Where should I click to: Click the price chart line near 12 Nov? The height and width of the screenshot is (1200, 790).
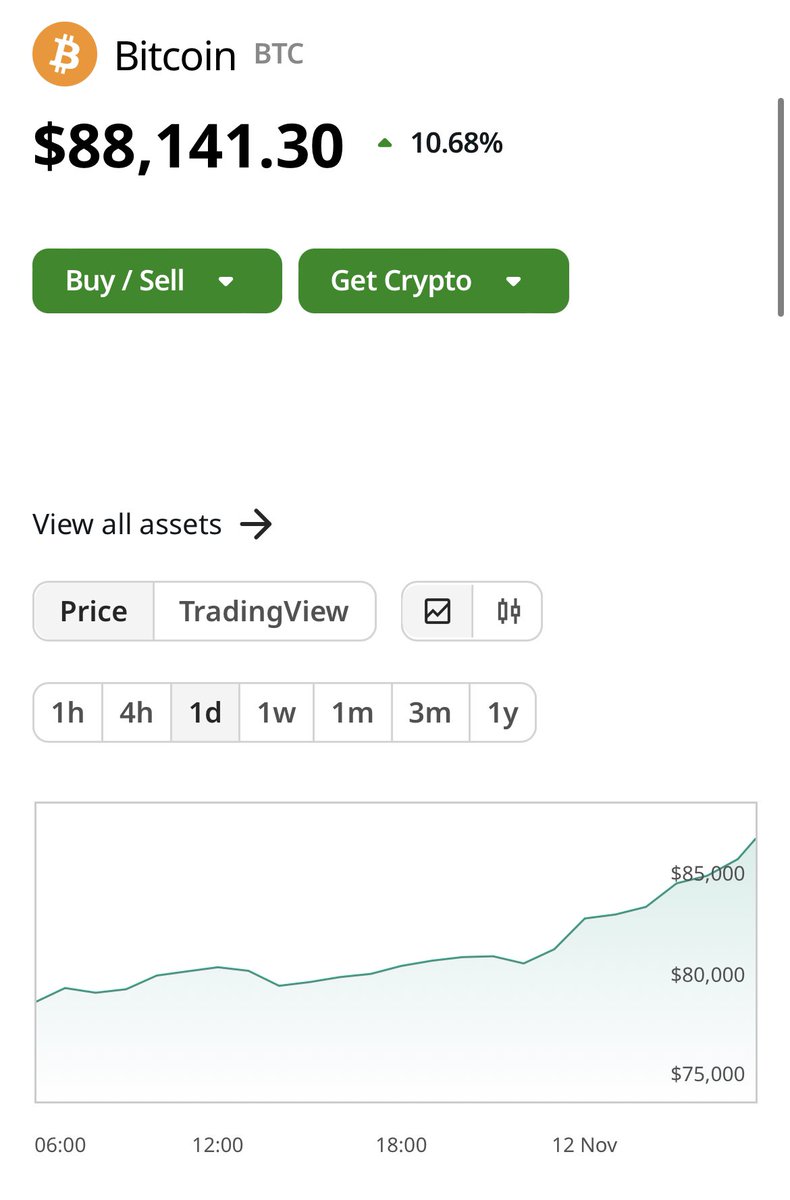[x=585, y=918]
